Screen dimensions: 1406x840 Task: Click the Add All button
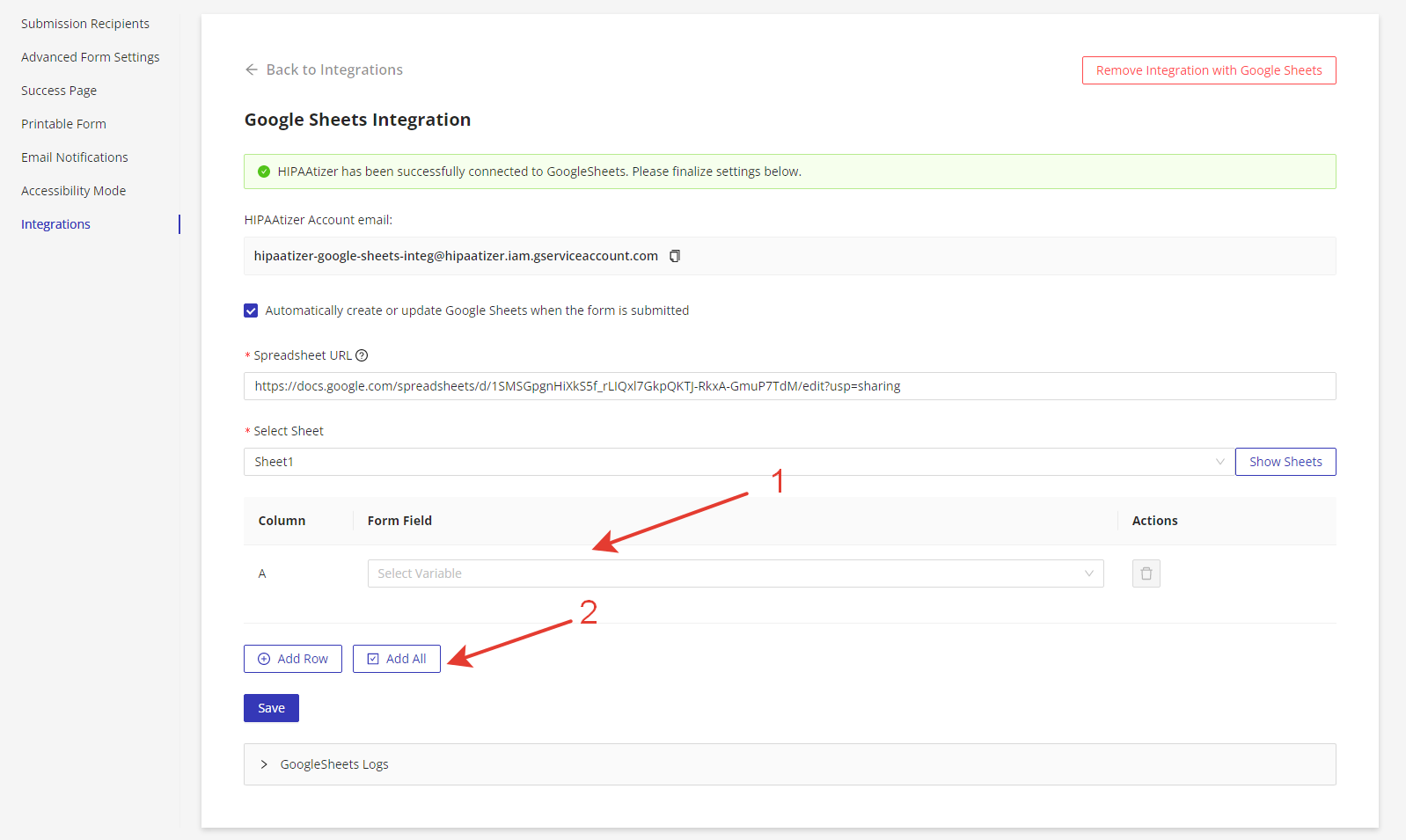(396, 659)
